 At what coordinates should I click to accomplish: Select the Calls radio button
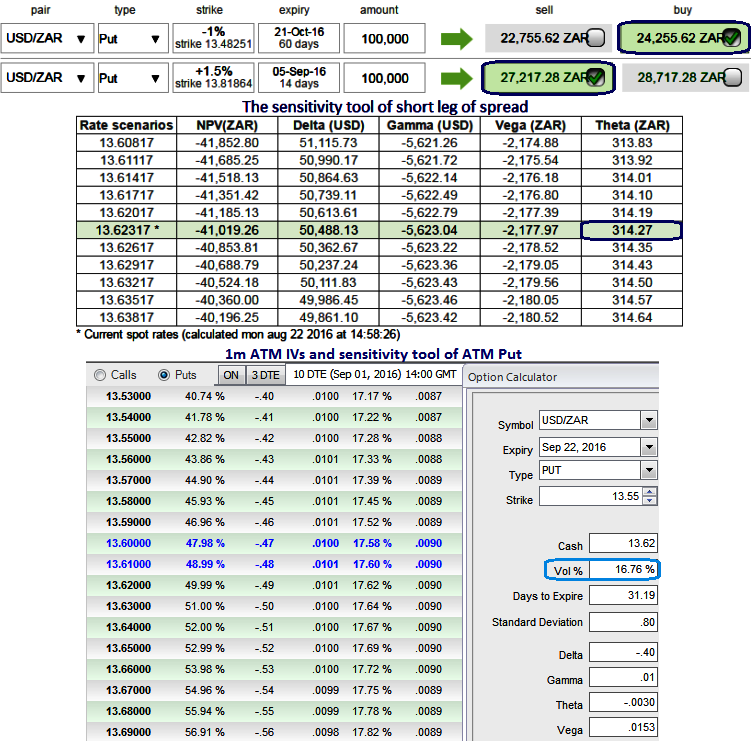pos(99,375)
